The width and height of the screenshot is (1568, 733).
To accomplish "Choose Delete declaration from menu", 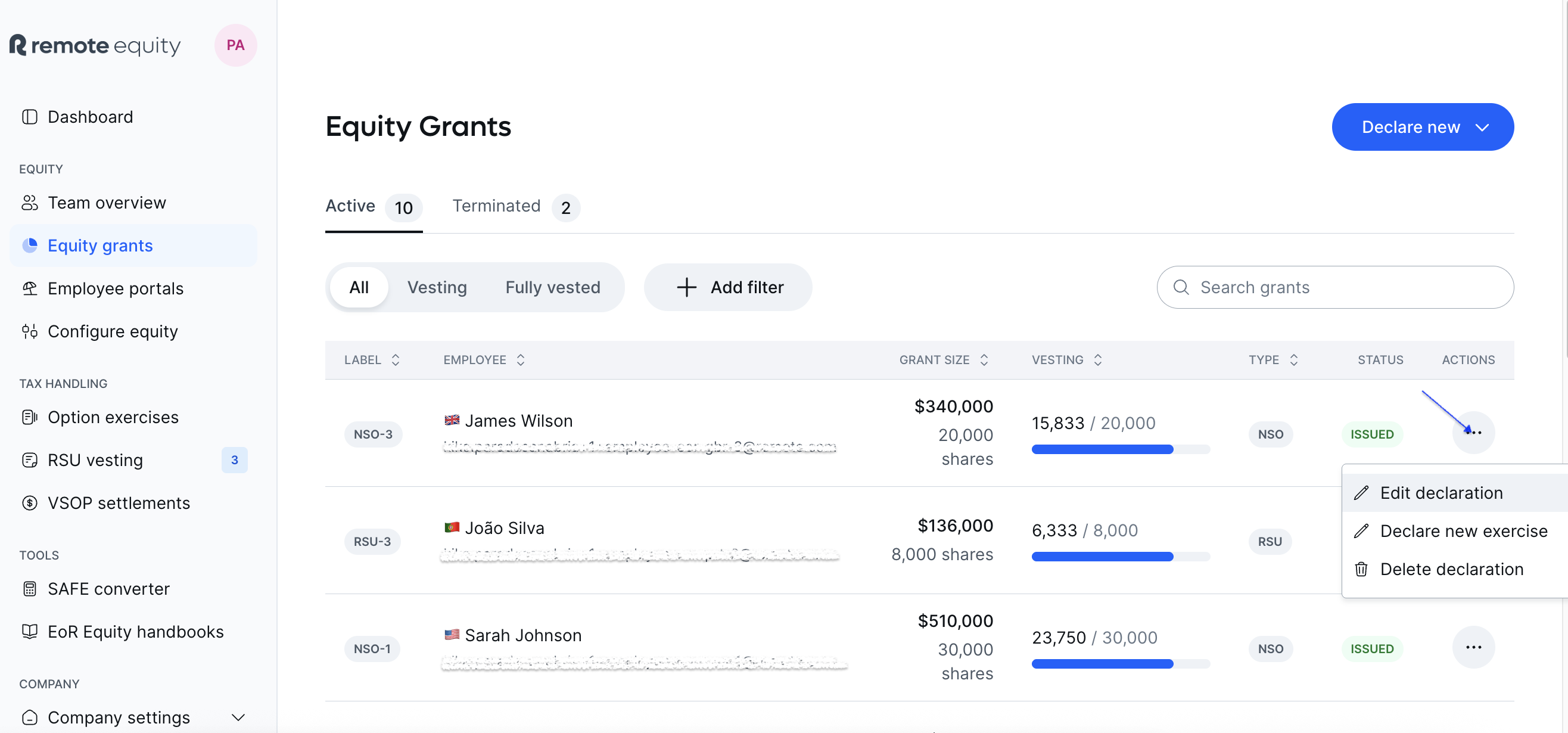I will [x=1455, y=569].
